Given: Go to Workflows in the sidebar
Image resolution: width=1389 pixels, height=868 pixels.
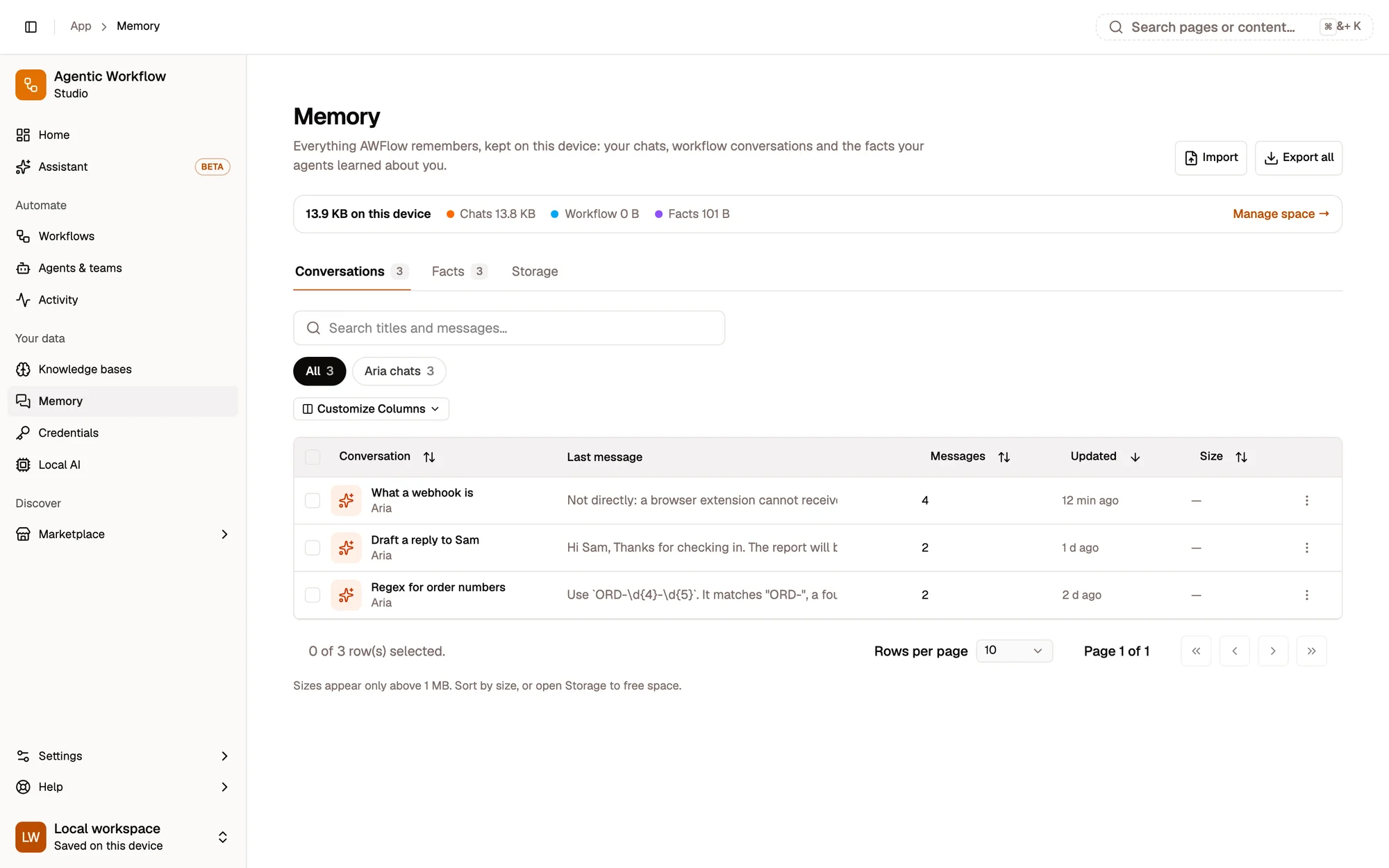Looking at the screenshot, I should coord(122,236).
